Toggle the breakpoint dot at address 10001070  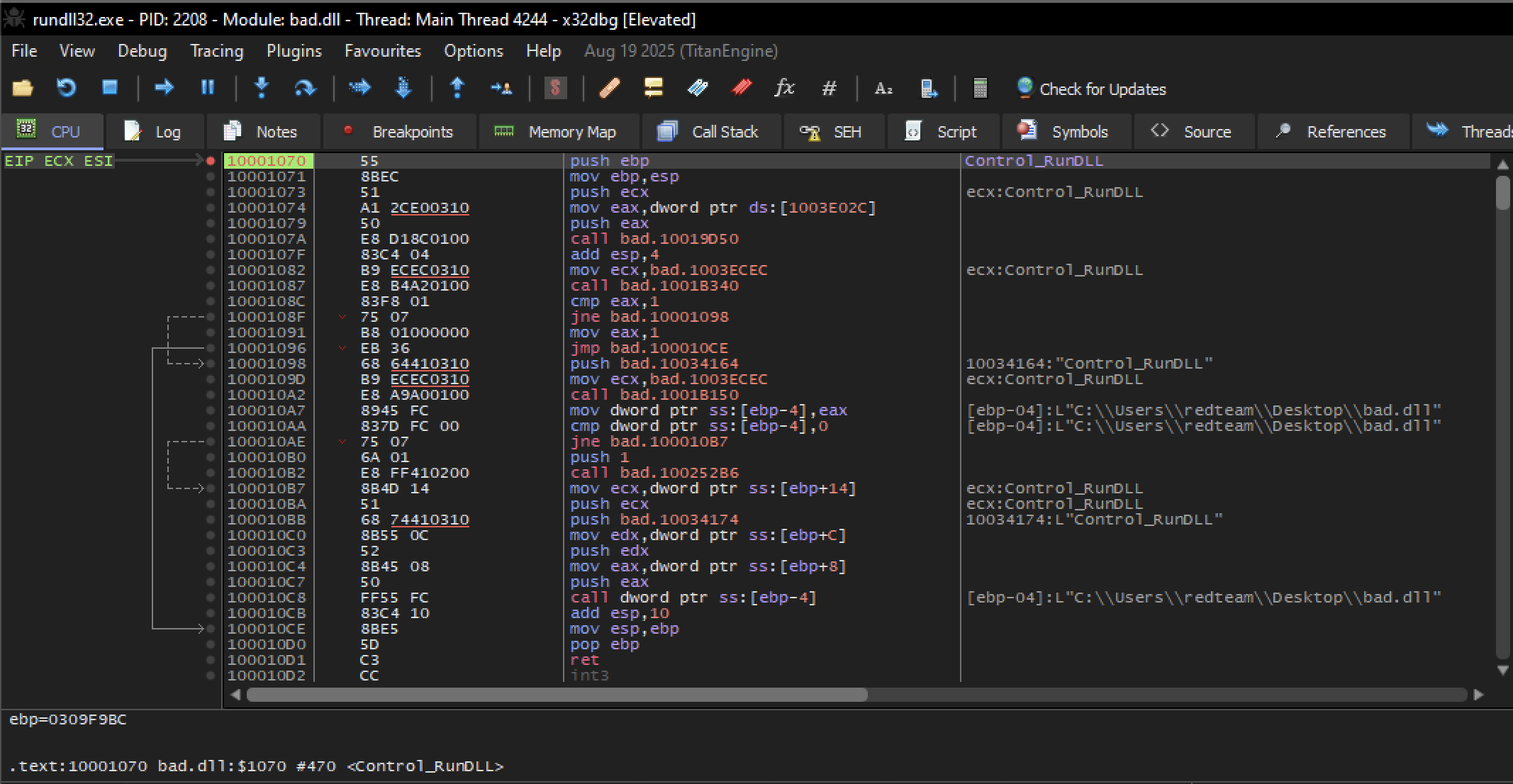tap(211, 161)
